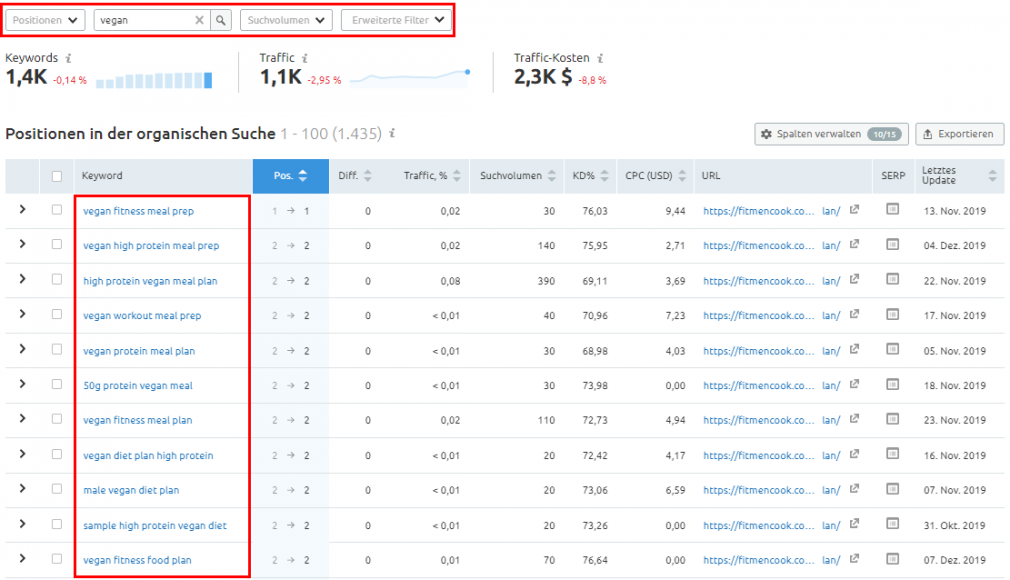This screenshot has width=1010, height=580.
Task: View SERP snapshot for male vegan diet plan
Action: click(x=892, y=488)
